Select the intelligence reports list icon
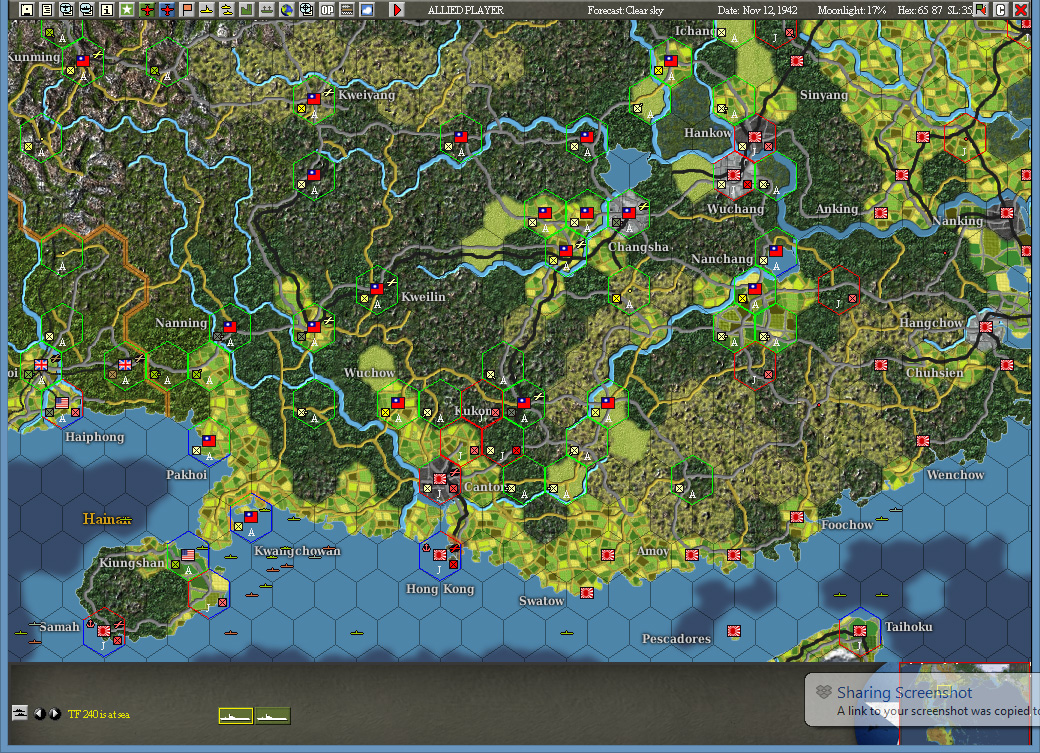This screenshot has width=1040, height=753. tap(46, 9)
